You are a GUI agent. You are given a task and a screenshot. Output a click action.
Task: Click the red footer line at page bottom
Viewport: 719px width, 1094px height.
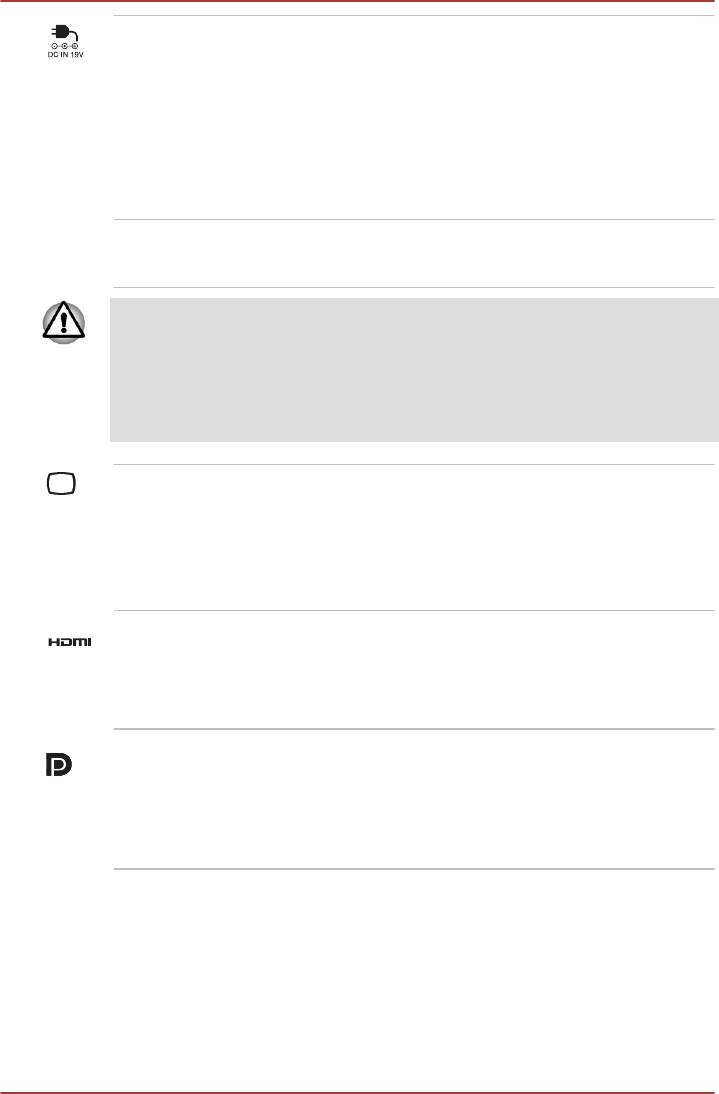point(359,1092)
